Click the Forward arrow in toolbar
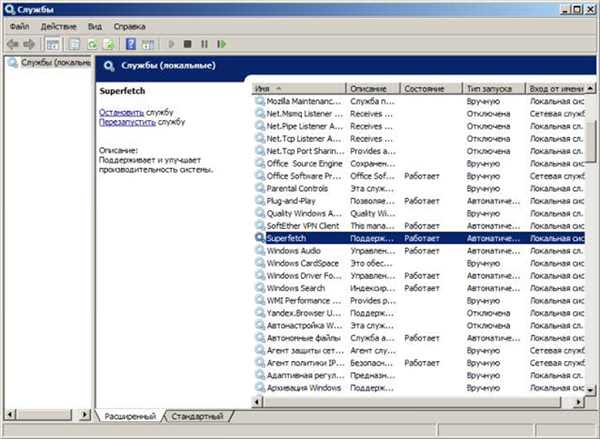The image size is (600, 439). [x=29, y=44]
